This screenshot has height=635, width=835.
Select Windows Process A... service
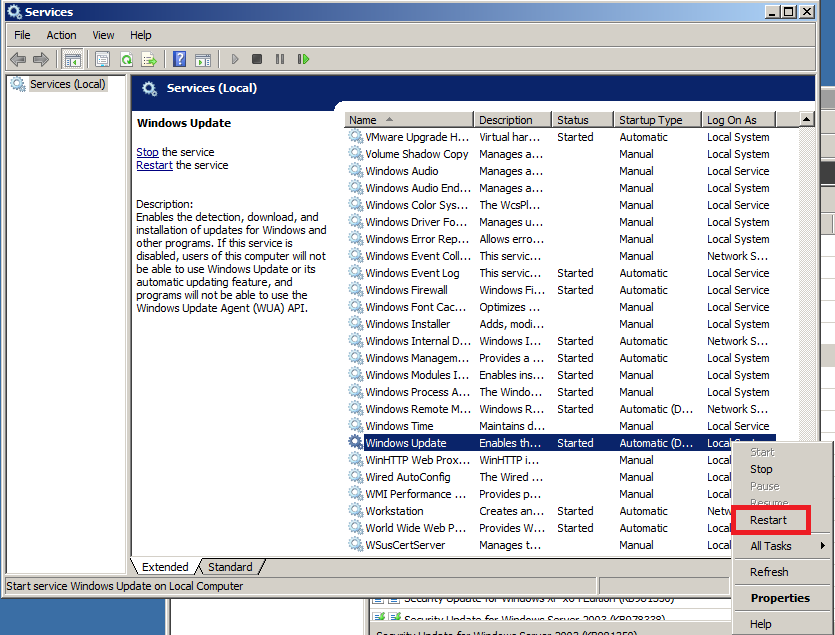click(559, 392)
